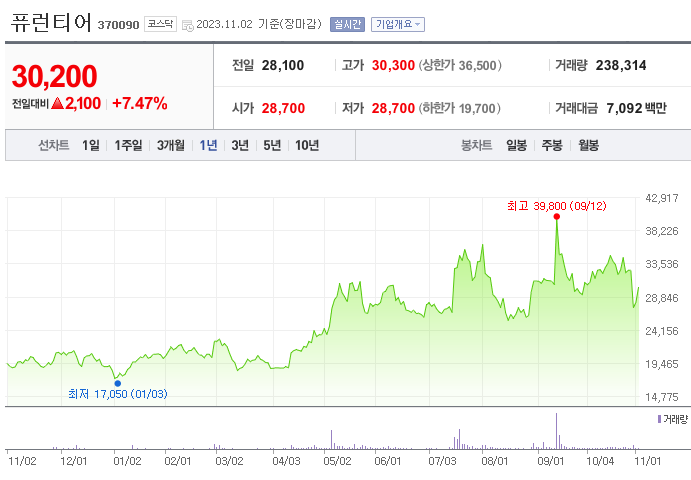Click the 최저 17,050 (01/03) label
691x480 pixels.
click(118, 394)
